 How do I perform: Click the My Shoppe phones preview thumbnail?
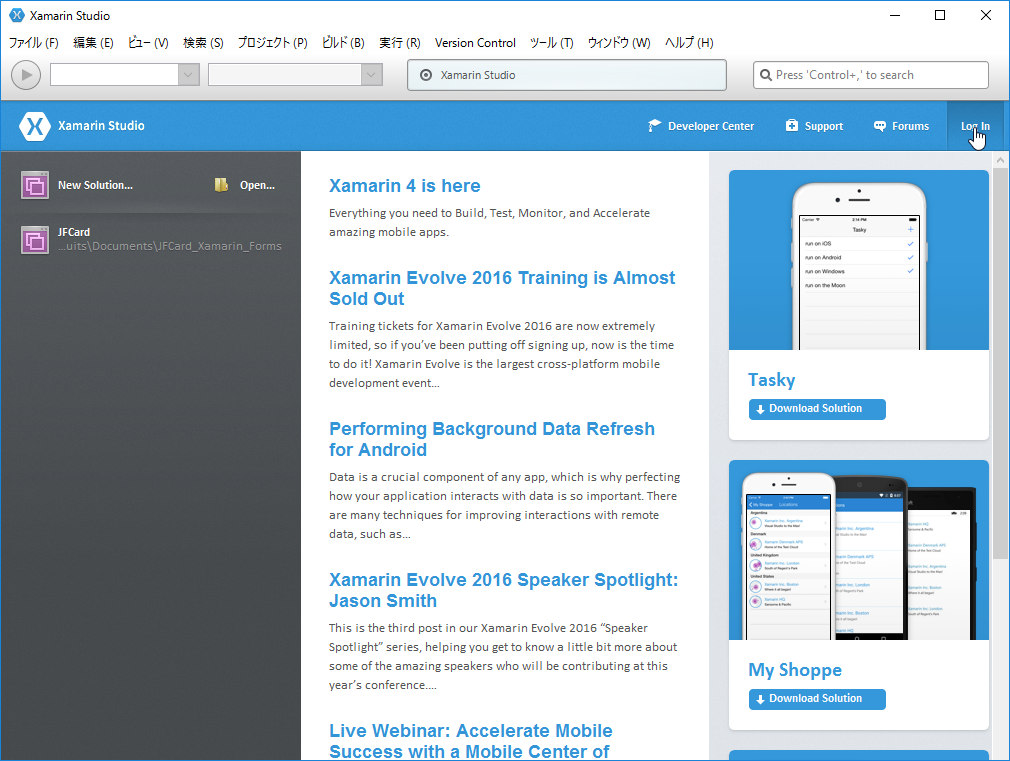coord(859,550)
